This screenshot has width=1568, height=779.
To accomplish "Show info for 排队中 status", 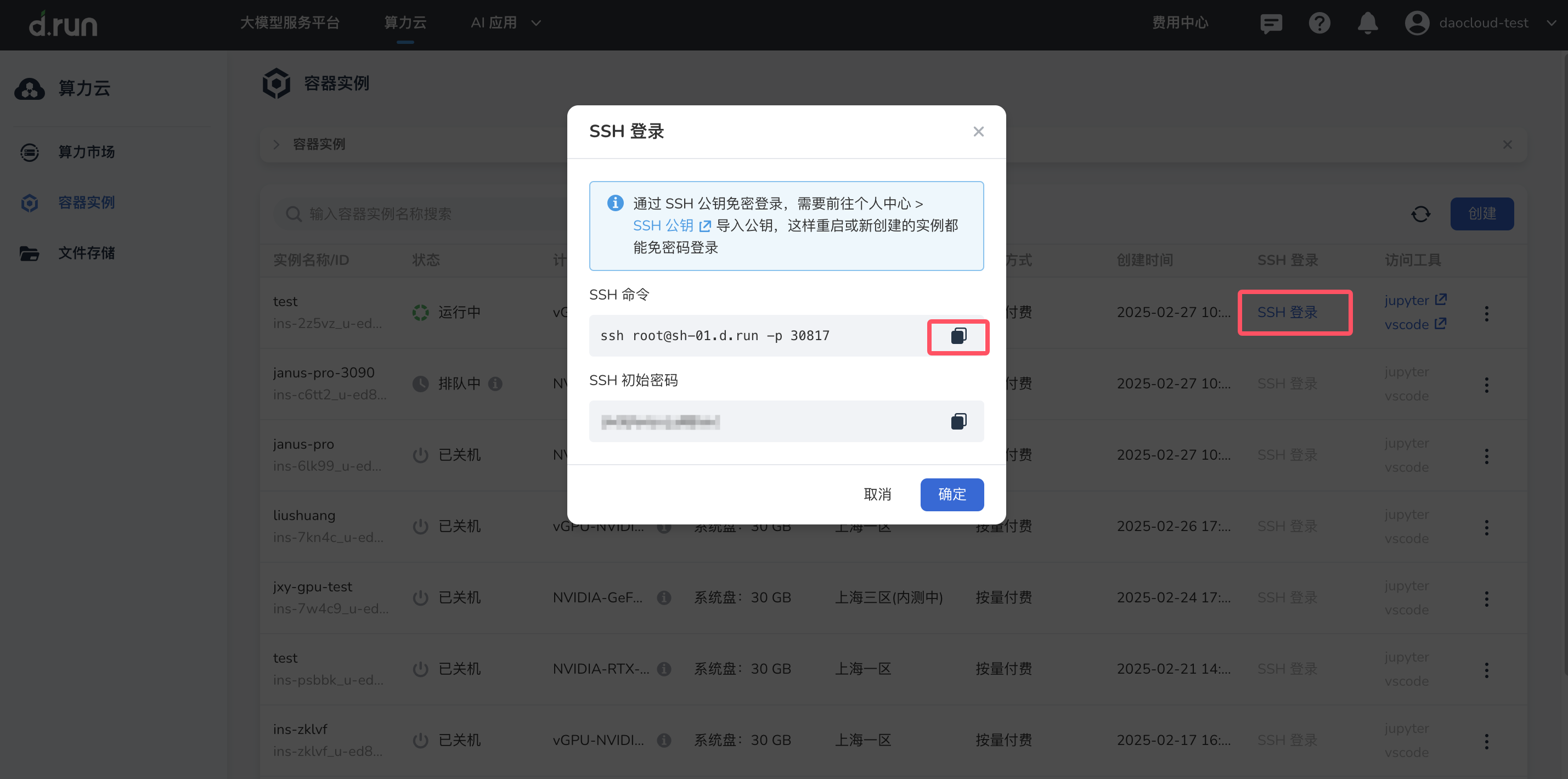I will 495,384.
